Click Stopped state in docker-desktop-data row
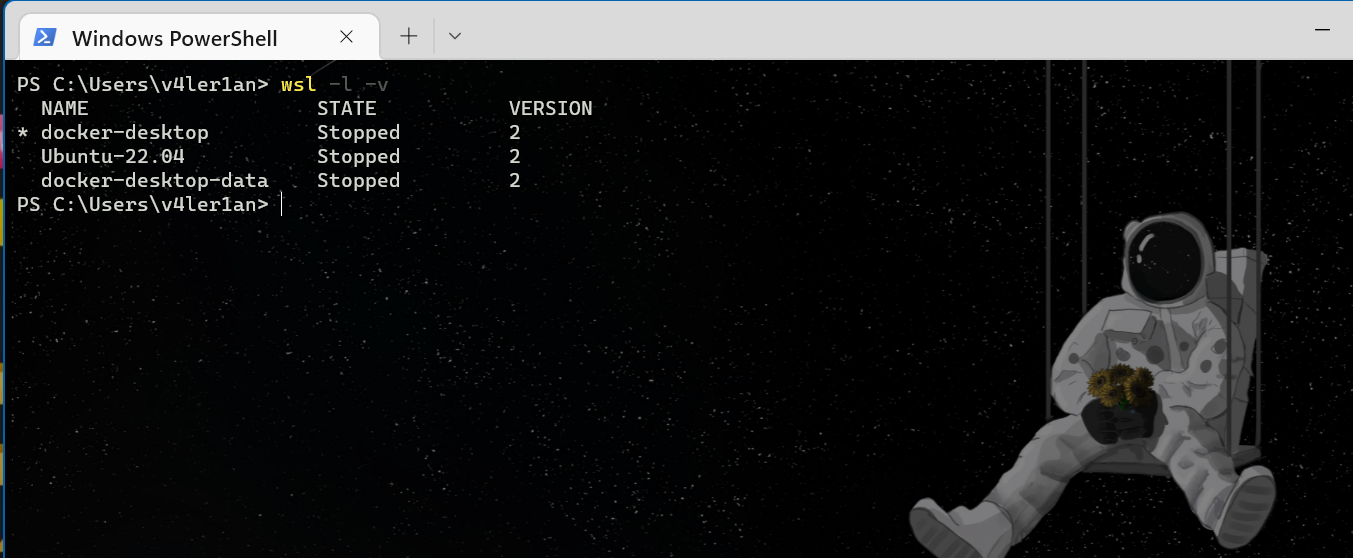The image size is (1353, 558). click(358, 180)
